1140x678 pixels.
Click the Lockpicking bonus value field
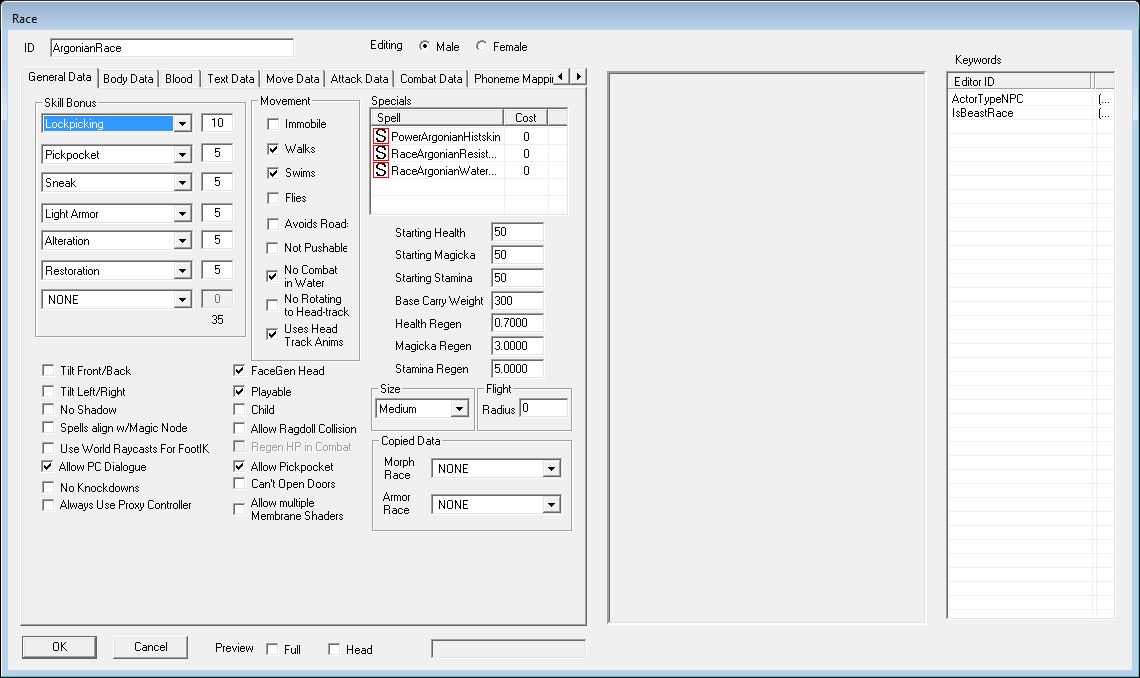tap(217, 123)
